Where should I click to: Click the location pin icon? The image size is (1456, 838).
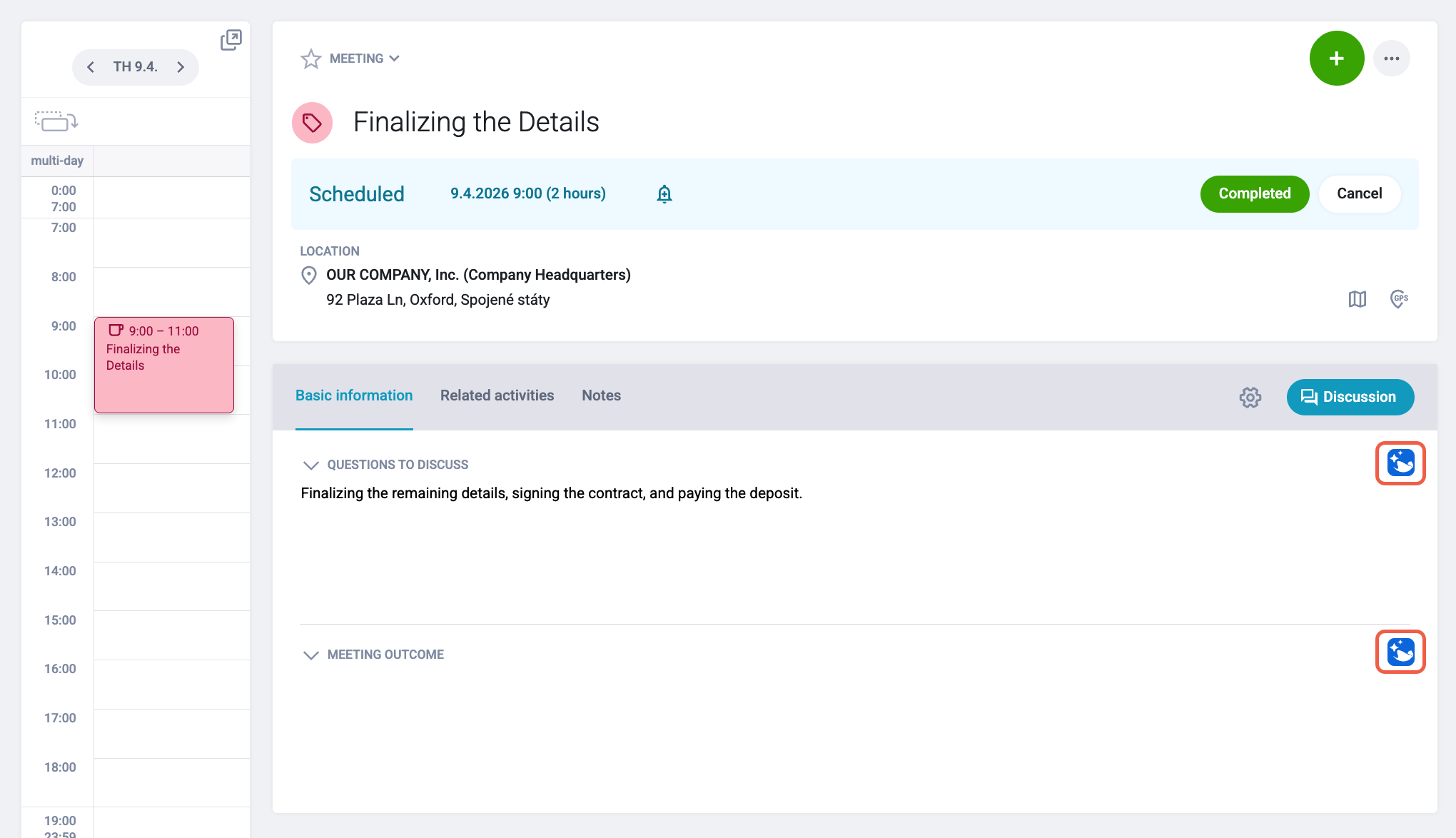pos(308,276)
